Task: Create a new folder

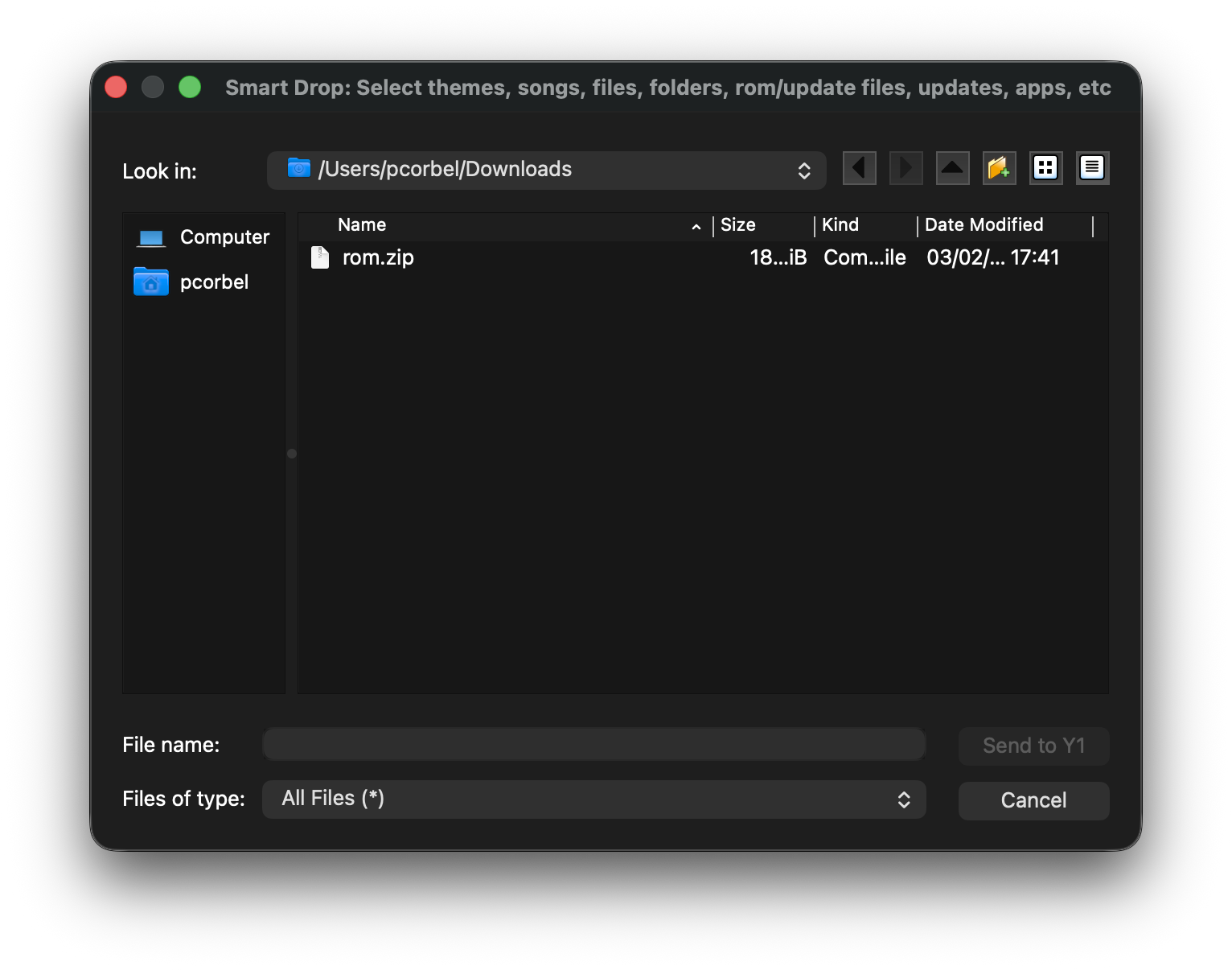Action: [x=999, y=168]
